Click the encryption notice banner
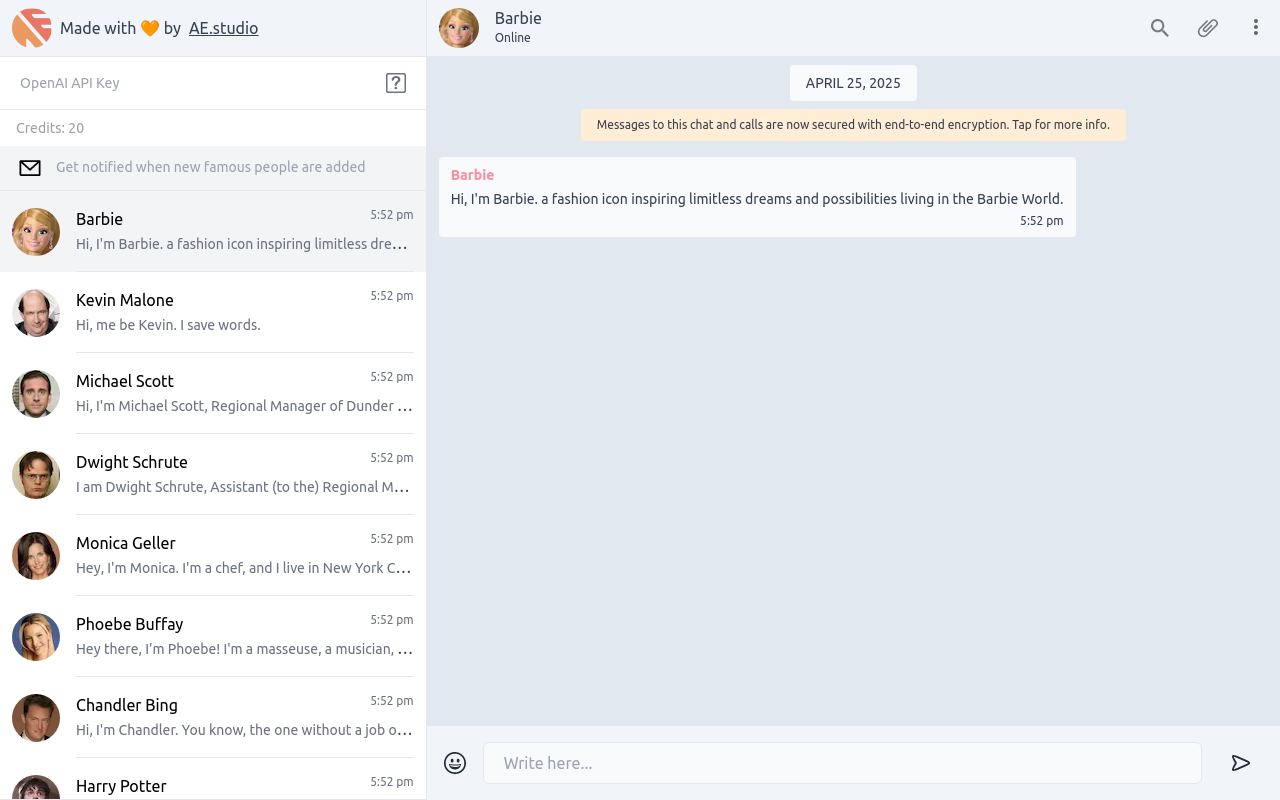The image size is (1280, 800). [x=853, y=125]
